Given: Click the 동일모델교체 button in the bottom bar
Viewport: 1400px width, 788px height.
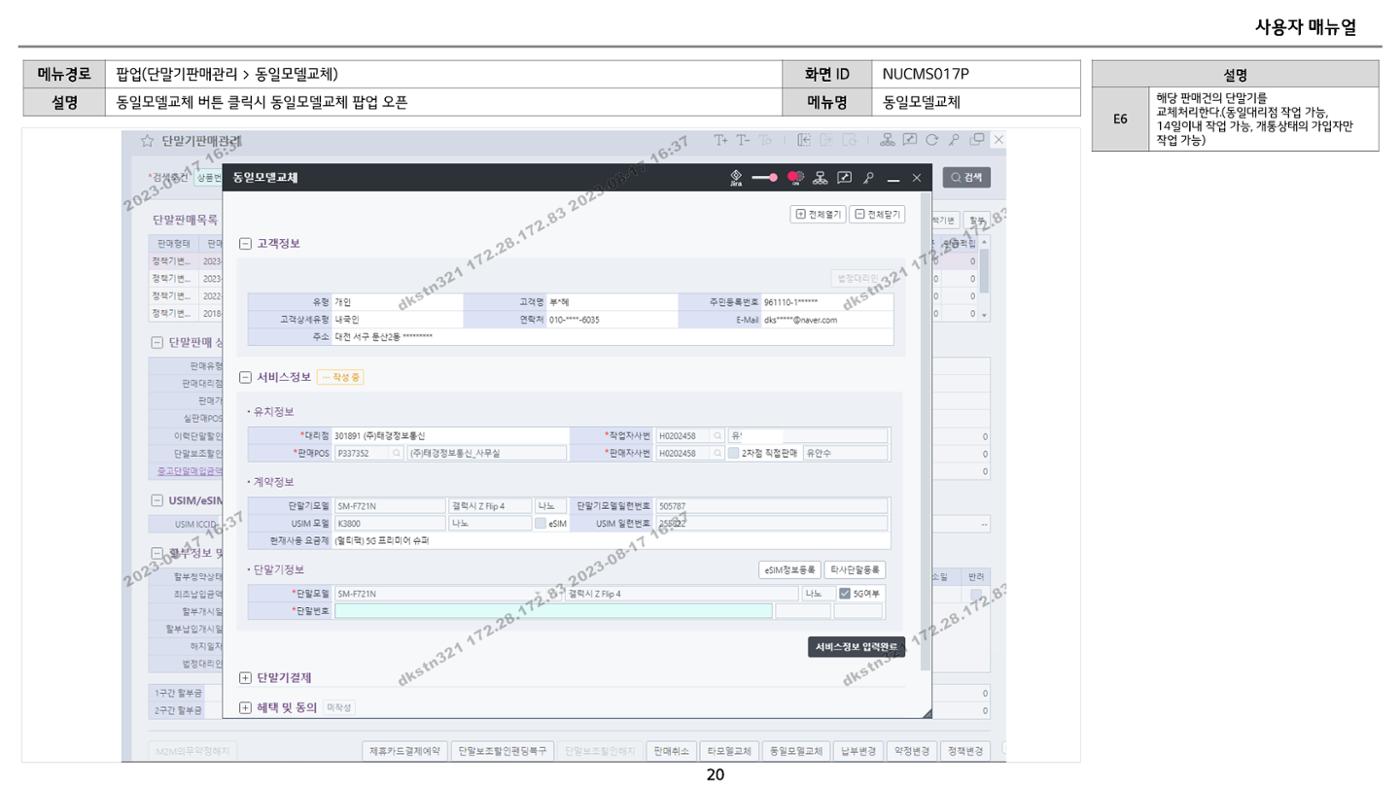Looking at the screenshot, I should (x=794, y=750).
